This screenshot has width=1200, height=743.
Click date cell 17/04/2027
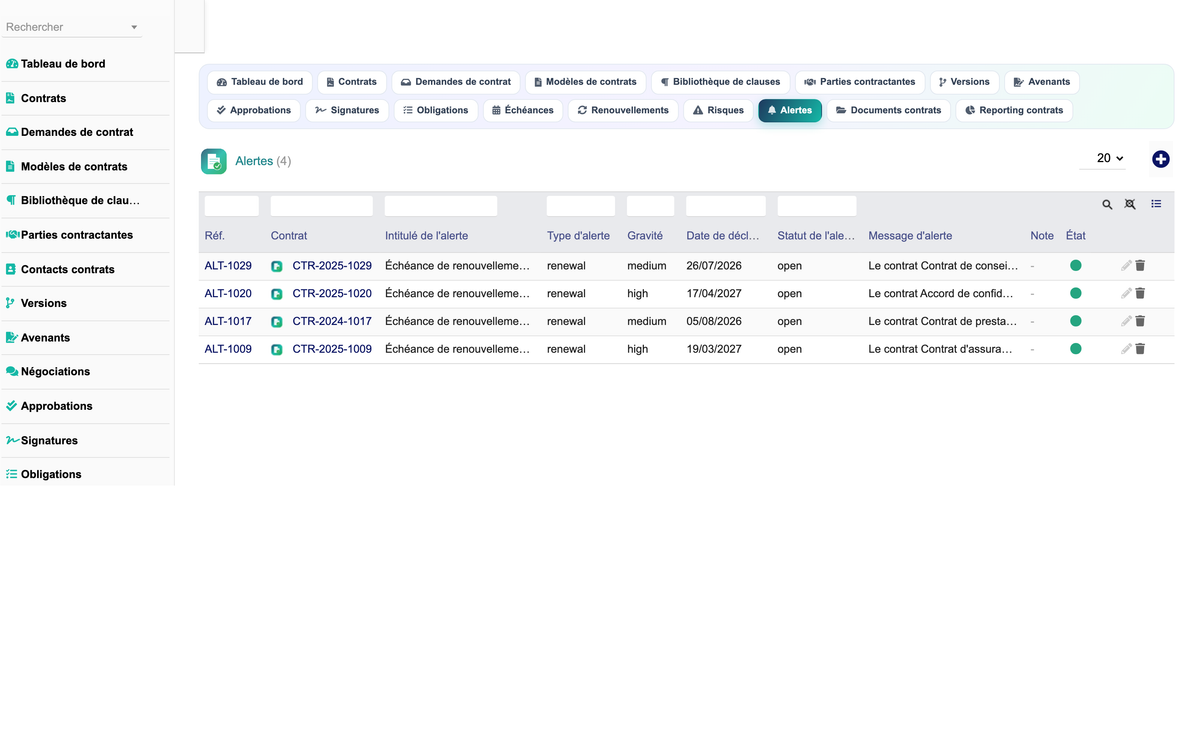(x=714, y=294)
